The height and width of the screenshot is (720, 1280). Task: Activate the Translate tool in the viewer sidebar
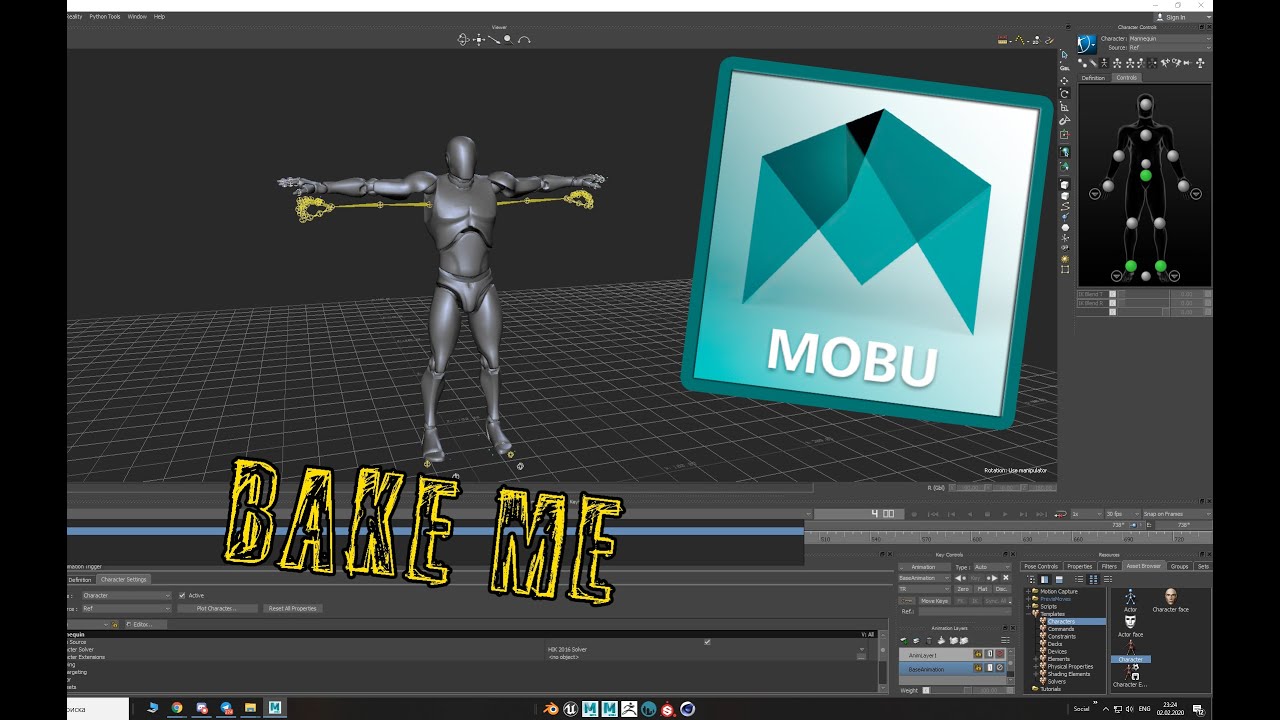(1064, 81)
